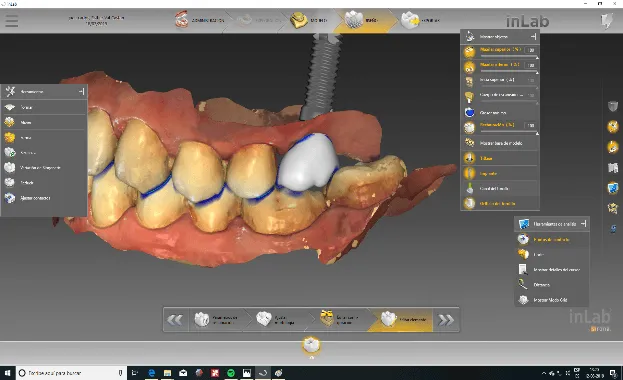Activate the Distancia measuring tool

point(552,285)
